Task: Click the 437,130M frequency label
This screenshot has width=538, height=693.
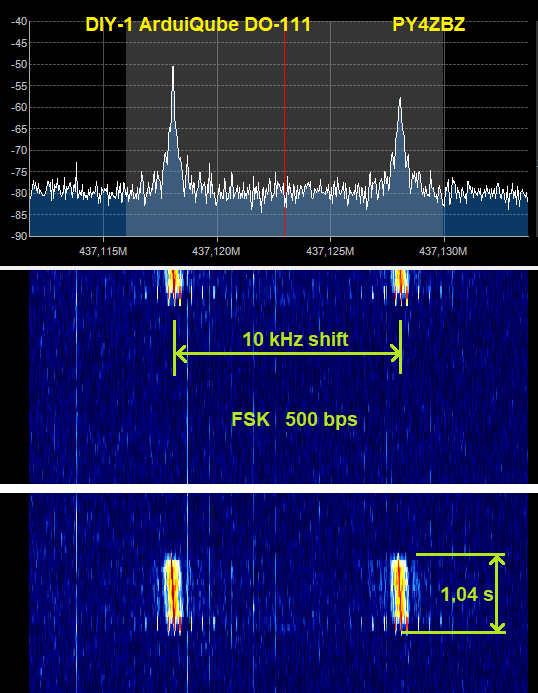Action: coord(443,251)
